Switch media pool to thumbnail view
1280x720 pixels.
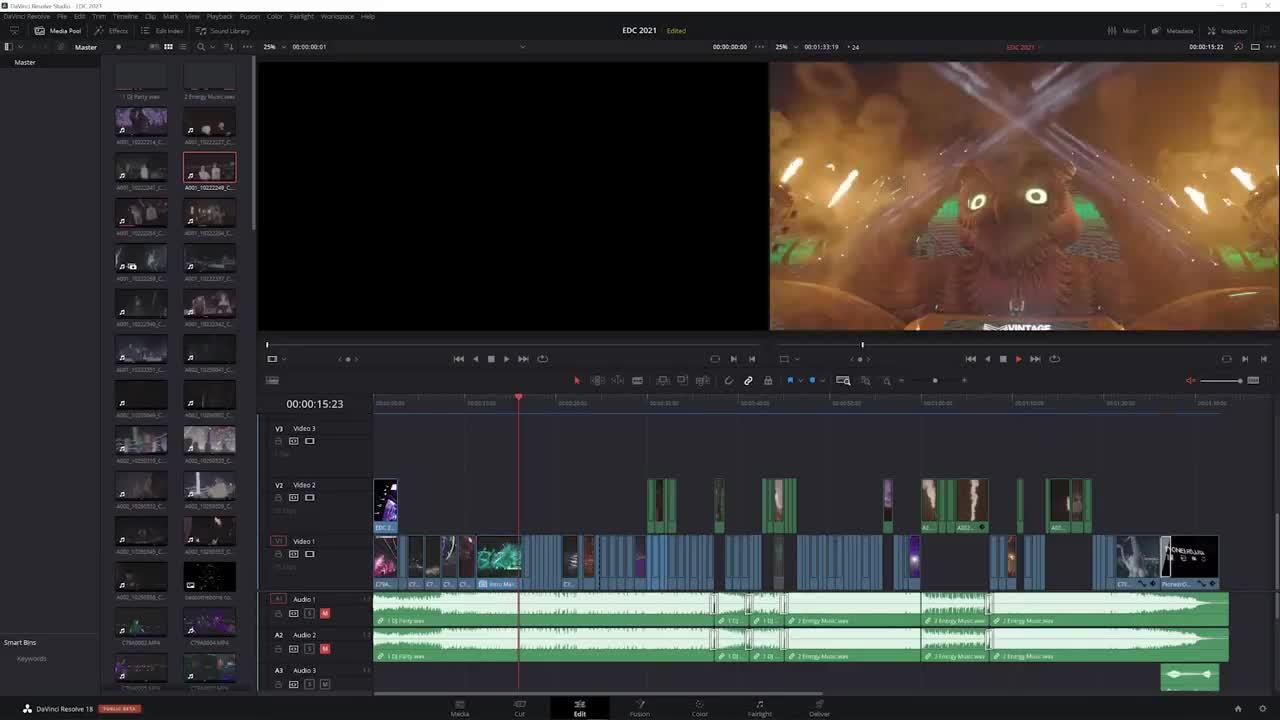(168, 47)
